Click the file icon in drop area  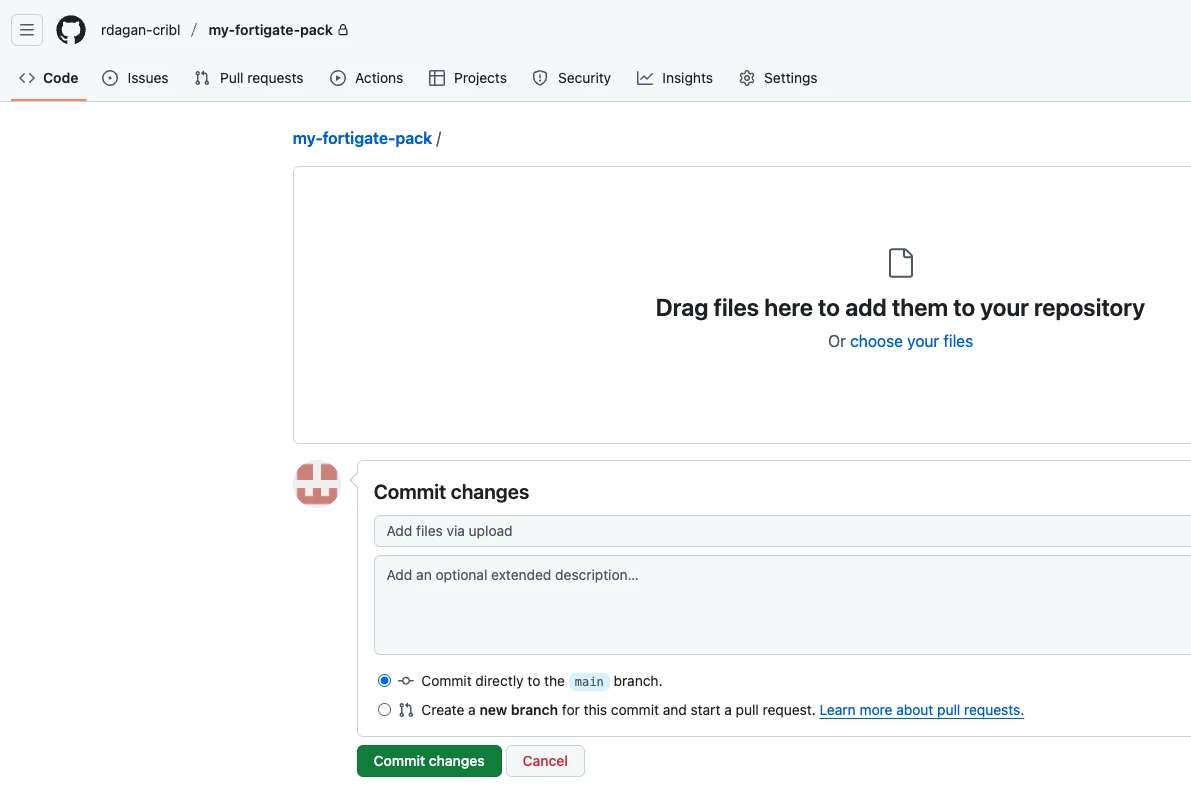coord(901,264)
